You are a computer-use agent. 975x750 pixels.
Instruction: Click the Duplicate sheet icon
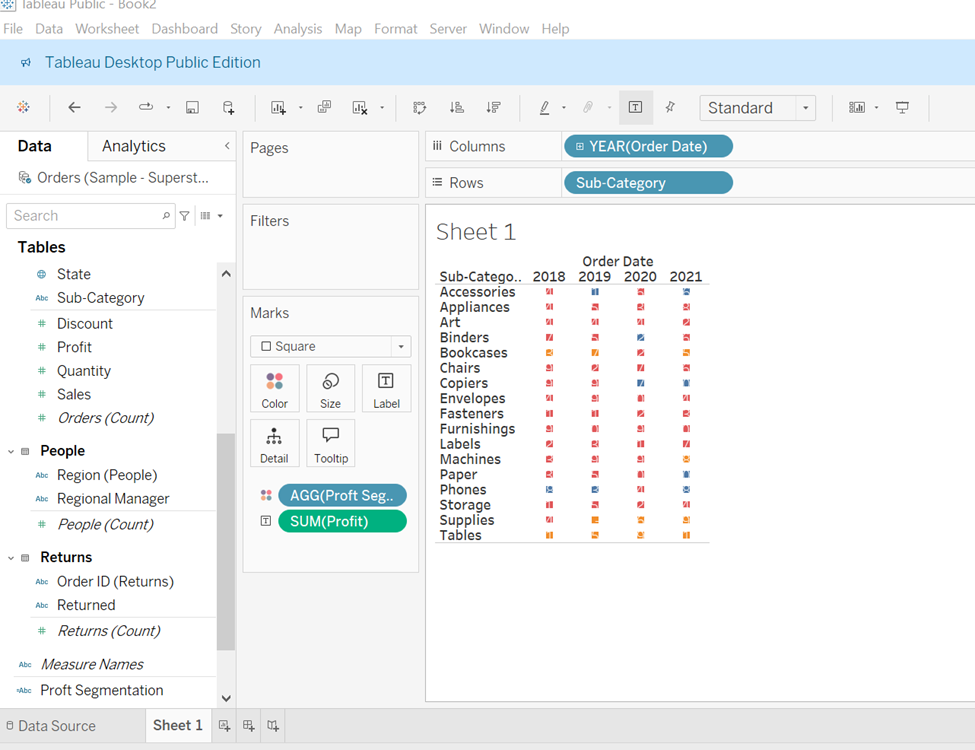click(324, 107)
